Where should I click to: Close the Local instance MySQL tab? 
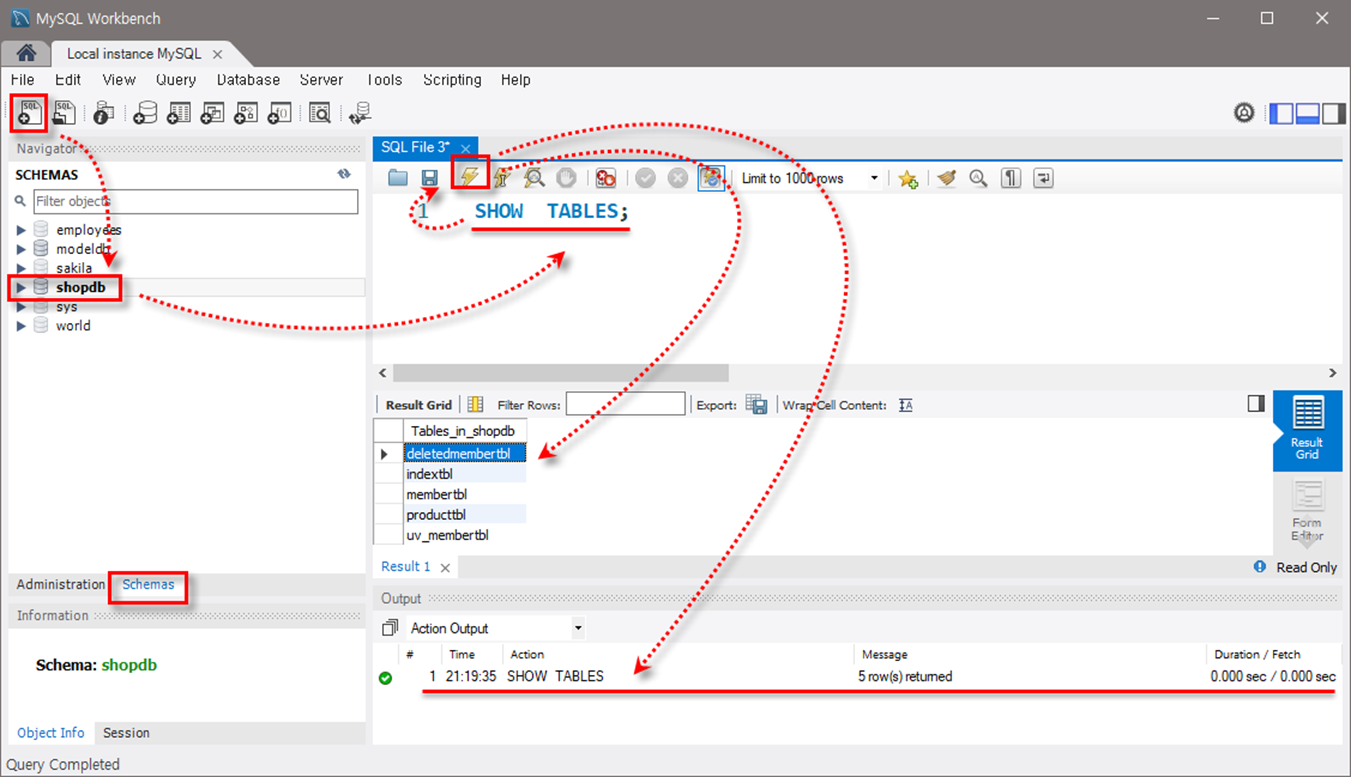[217, 54]
